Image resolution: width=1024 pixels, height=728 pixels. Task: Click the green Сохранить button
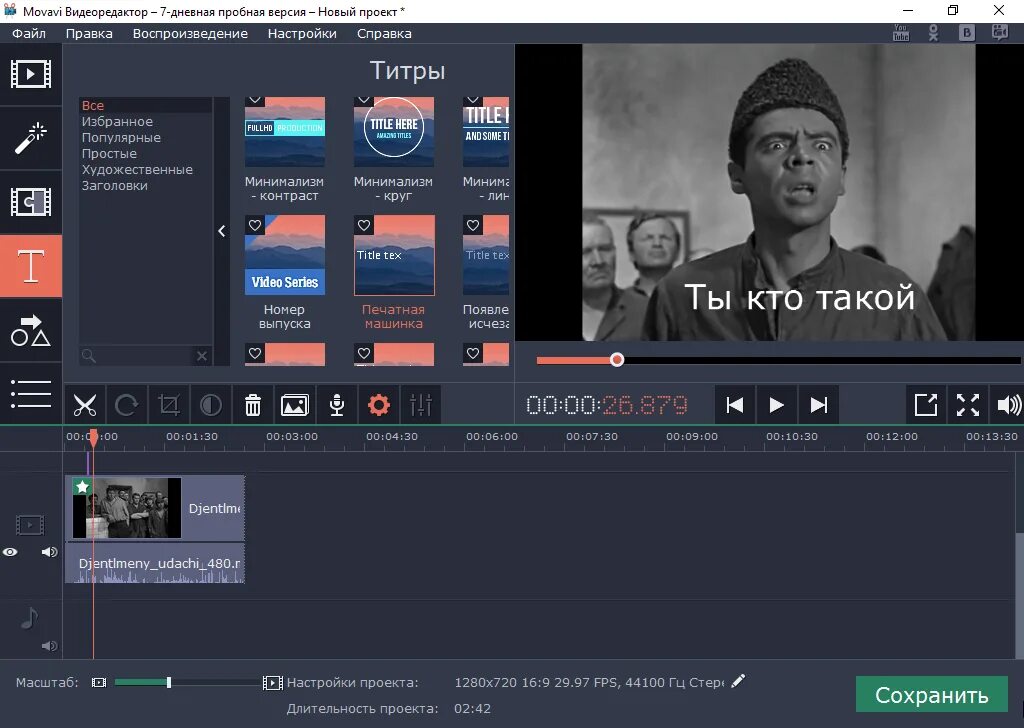[932, 695]
